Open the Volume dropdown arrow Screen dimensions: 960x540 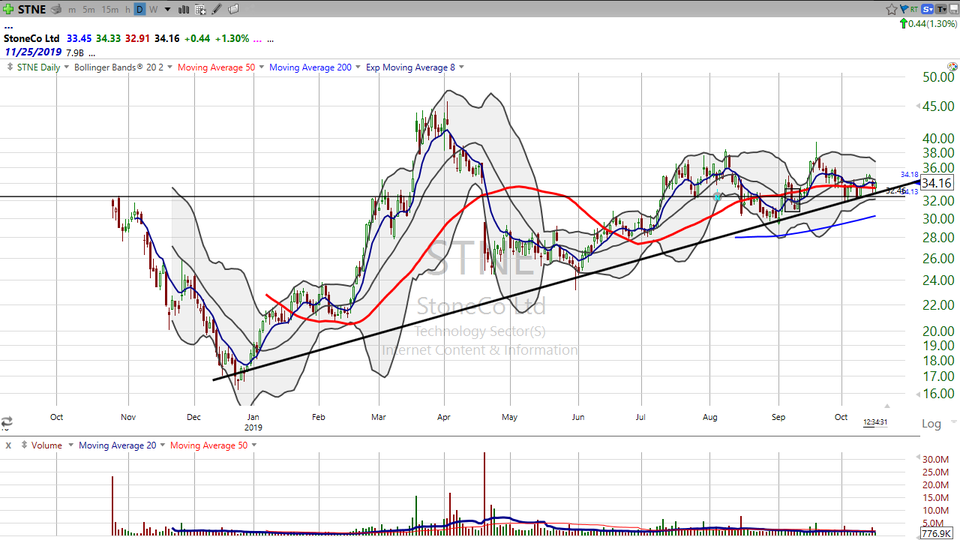(x=70, y=445)
